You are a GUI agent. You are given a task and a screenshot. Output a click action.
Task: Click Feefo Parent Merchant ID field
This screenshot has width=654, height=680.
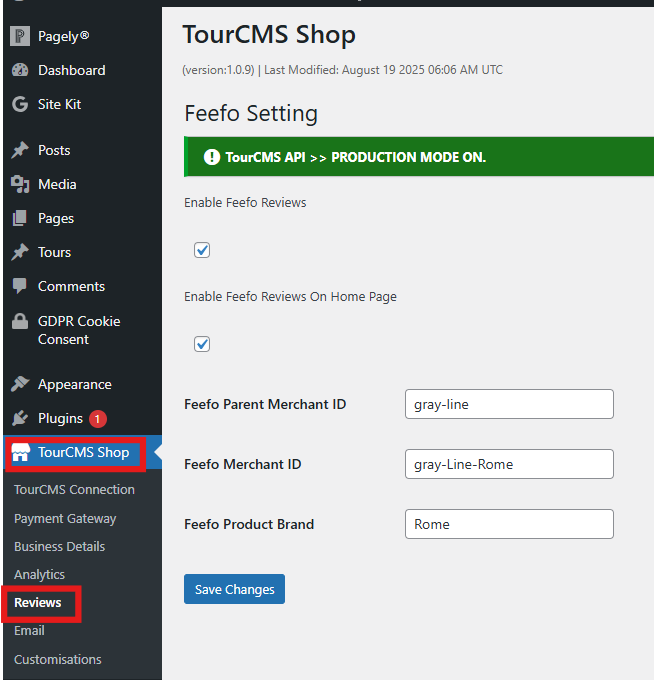pos(509,404)
